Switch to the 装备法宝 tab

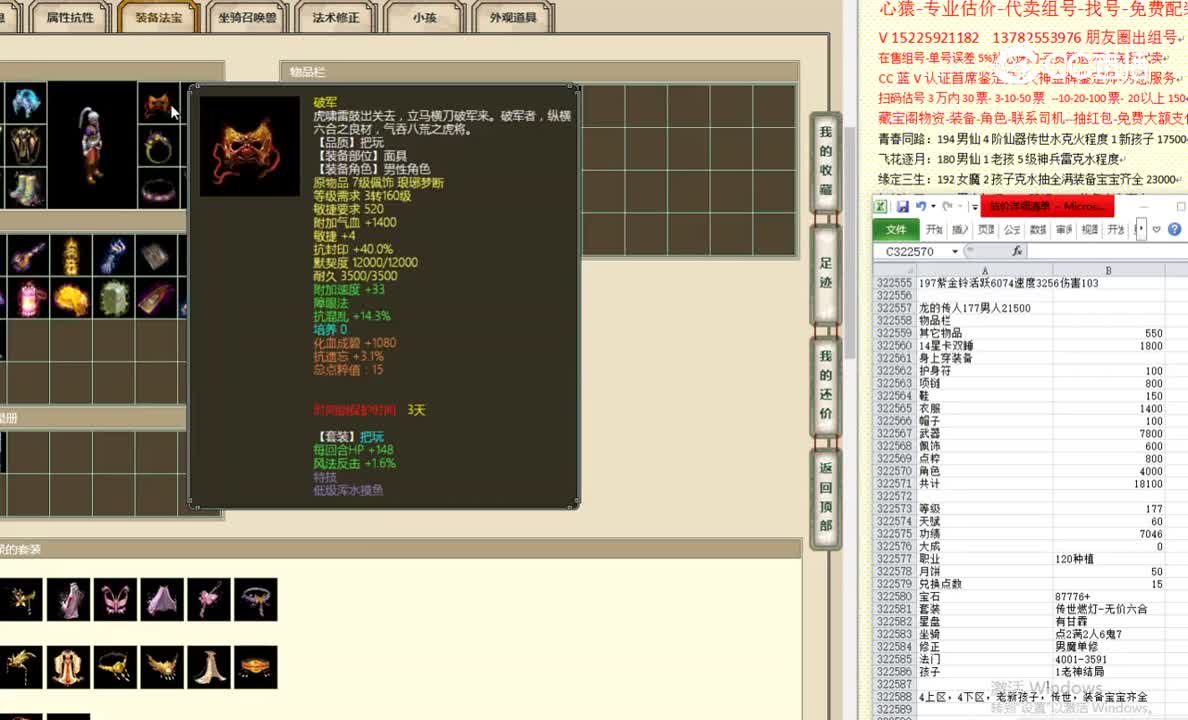click(159, 17)
